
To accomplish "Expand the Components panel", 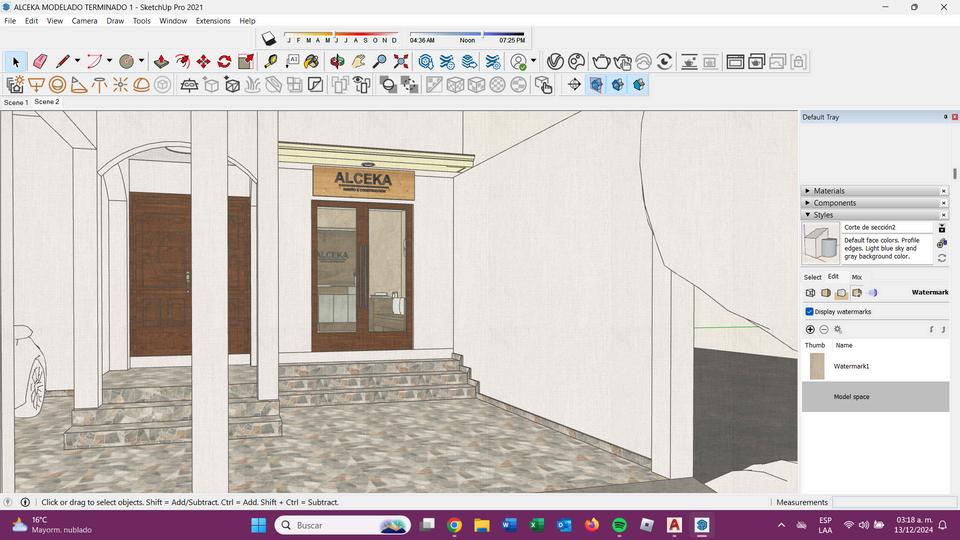I will [x=834, y=203].
